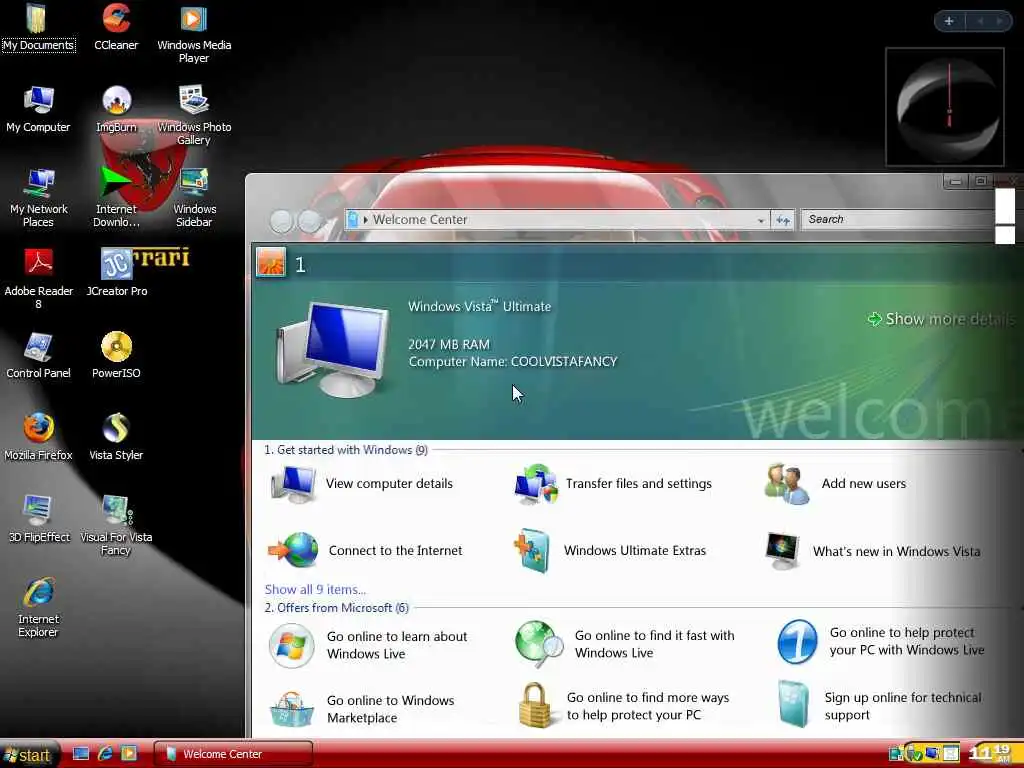Screen dimensions: 1024x768
Task: Click the Start button
Action: click(x=29, y=755)
